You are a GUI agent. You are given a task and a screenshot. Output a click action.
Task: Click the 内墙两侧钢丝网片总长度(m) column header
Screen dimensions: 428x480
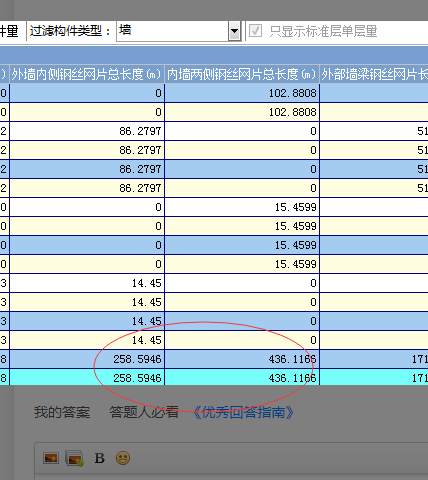(242, 74)
